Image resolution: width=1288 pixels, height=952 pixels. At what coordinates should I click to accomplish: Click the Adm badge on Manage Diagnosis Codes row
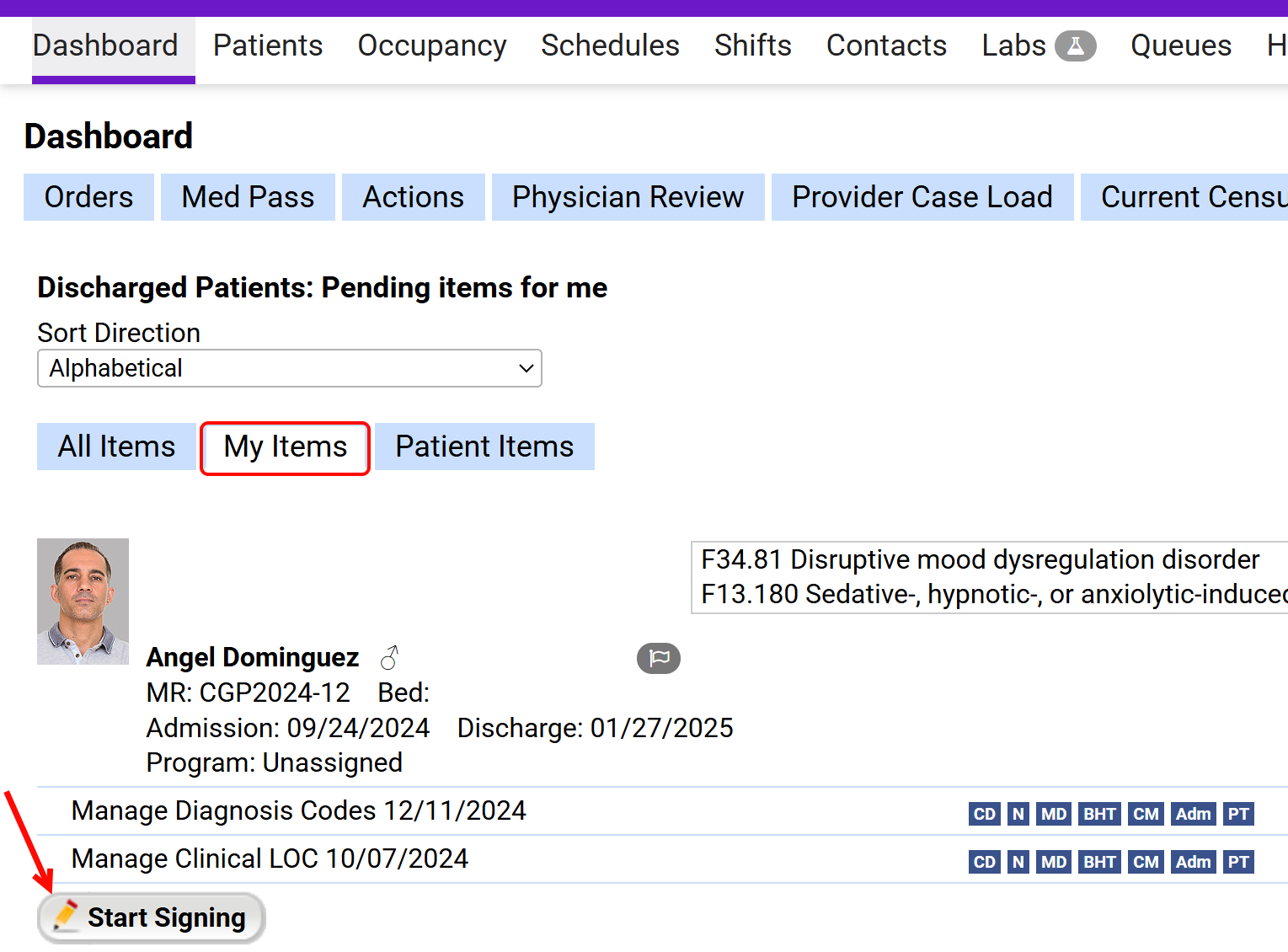[x=1193, y=814]
